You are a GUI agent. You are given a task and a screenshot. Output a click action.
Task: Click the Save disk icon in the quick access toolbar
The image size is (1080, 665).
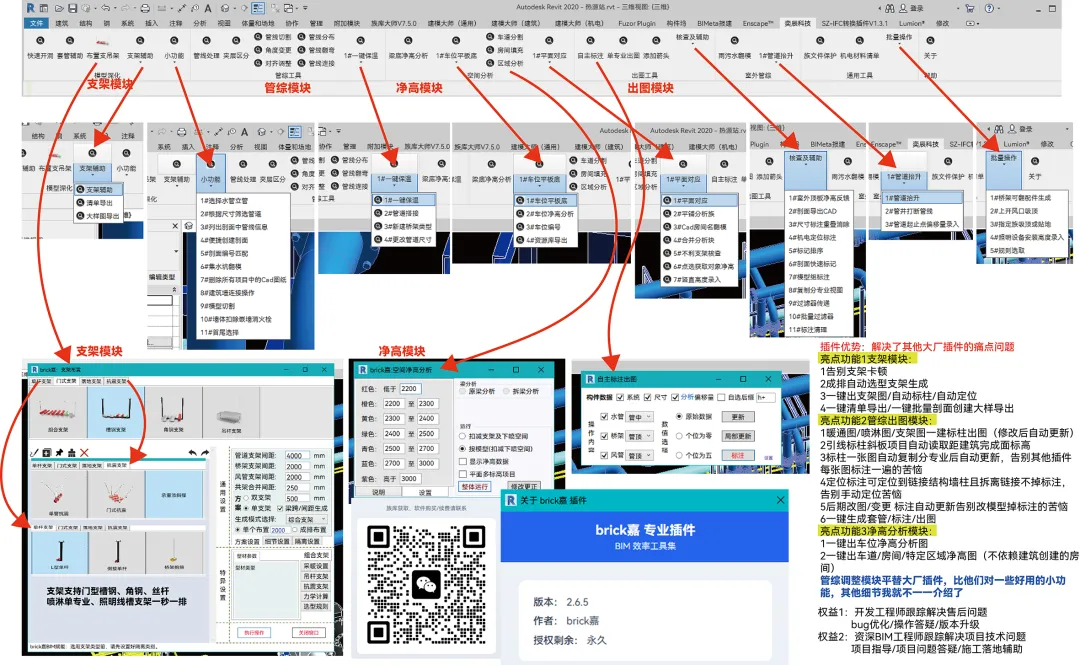point(72,8)
